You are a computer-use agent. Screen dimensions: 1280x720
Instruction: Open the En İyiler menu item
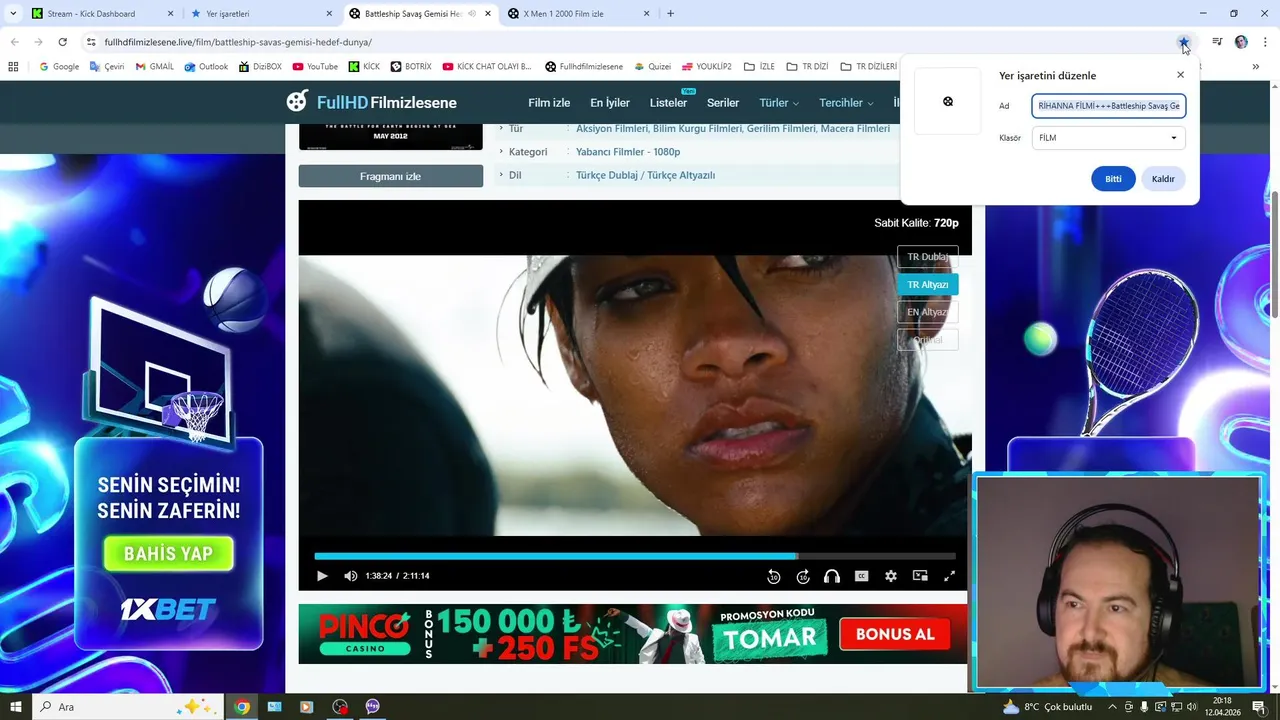(x=610, y=103)
